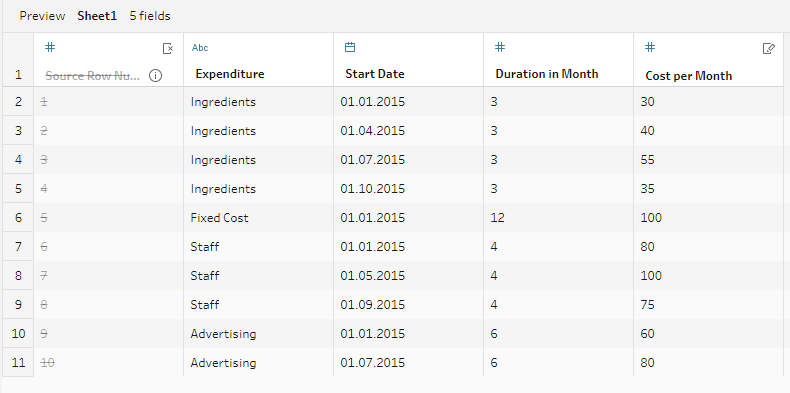The width and height of the screenshot is (790, 393).
Task: Select the Sheet1 label
Action: (97, 16)
